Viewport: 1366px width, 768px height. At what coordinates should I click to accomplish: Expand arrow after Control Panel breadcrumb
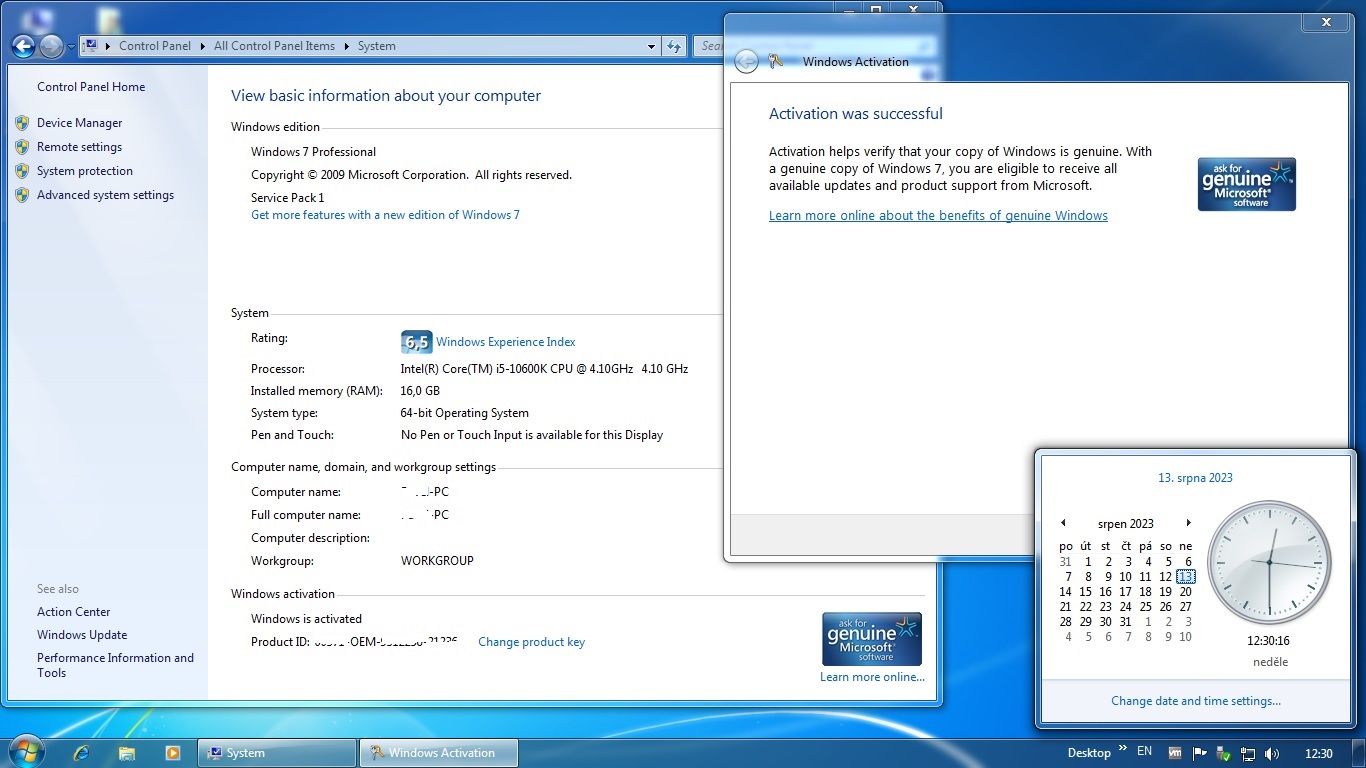click(203, 46)
